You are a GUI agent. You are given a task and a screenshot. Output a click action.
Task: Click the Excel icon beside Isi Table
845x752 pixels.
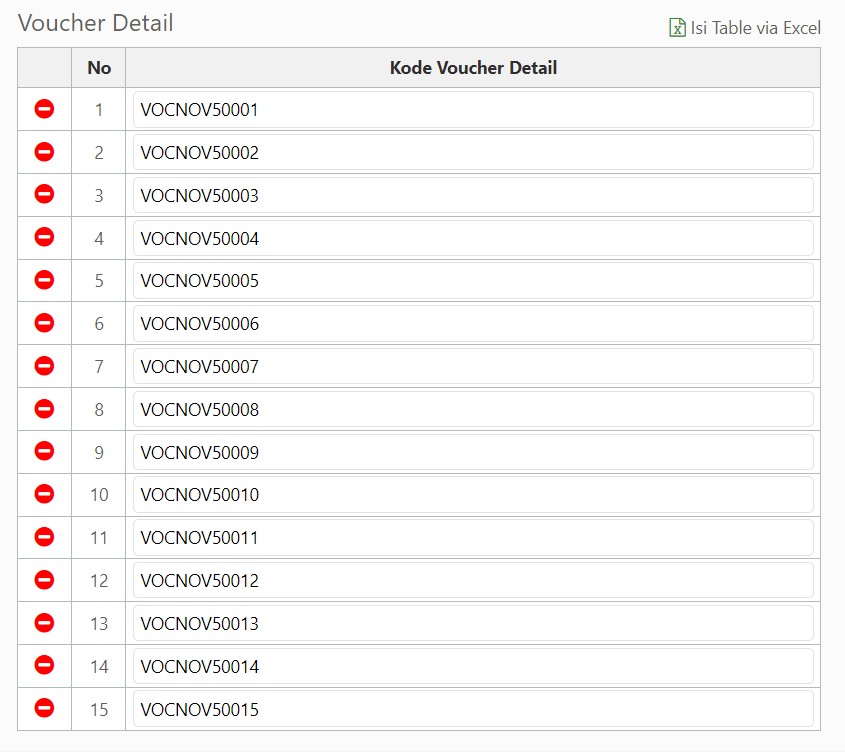tap(677, 27)
